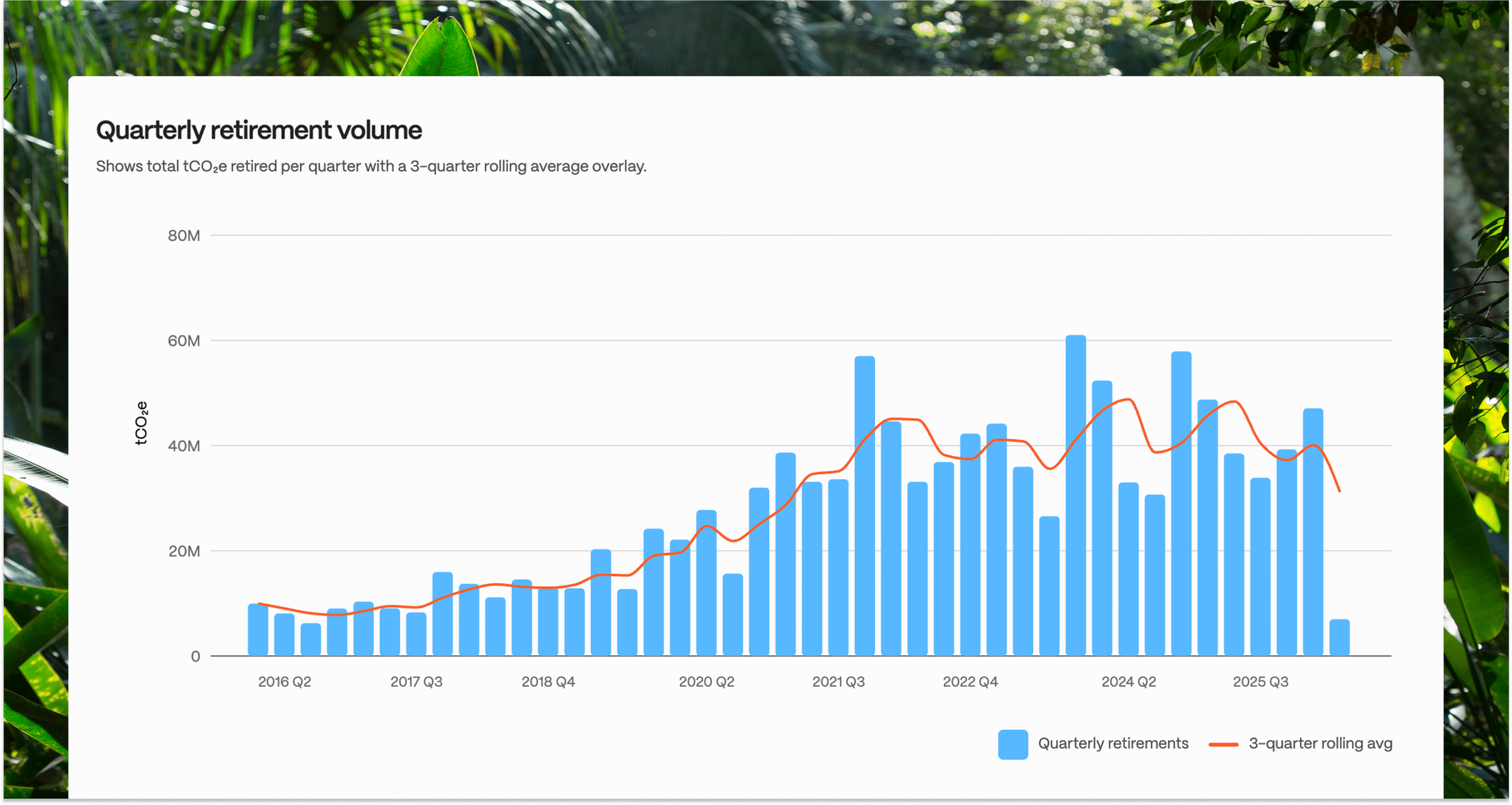Screen dimensions: 1512x805
Task: Click the 0 baseline label on y-axis
Action: coord(196,656)
